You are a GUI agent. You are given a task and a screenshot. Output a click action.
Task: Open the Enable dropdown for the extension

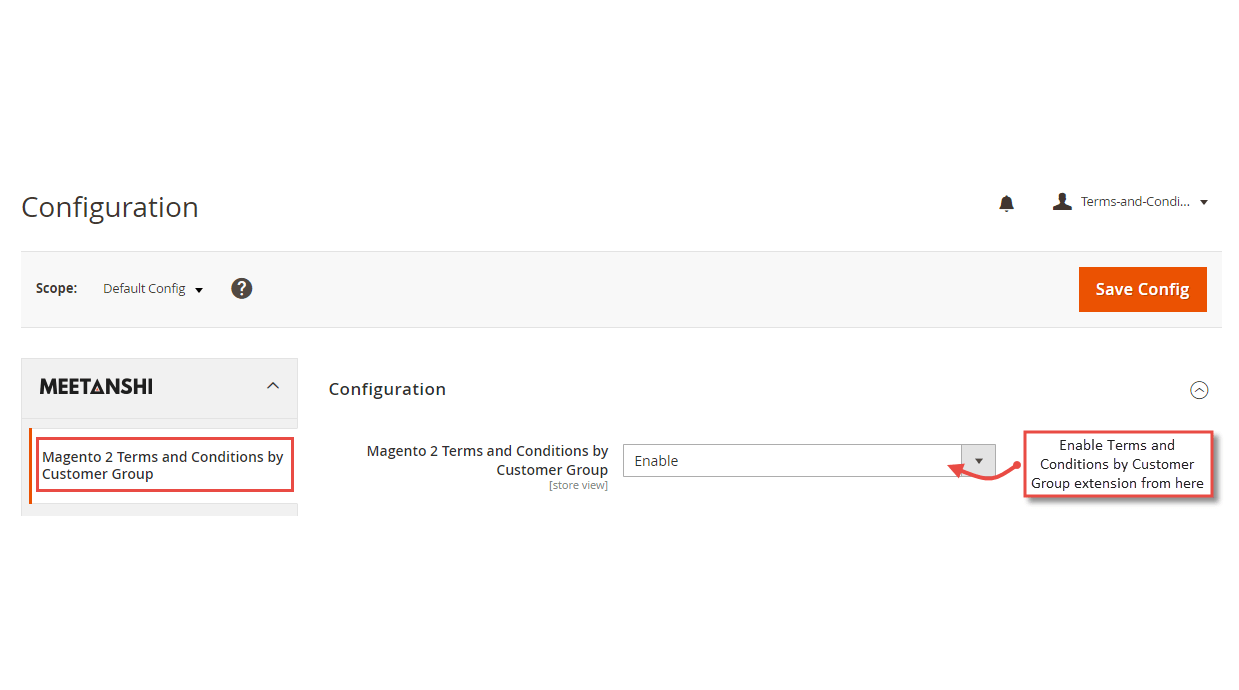[x=809, y=461]
